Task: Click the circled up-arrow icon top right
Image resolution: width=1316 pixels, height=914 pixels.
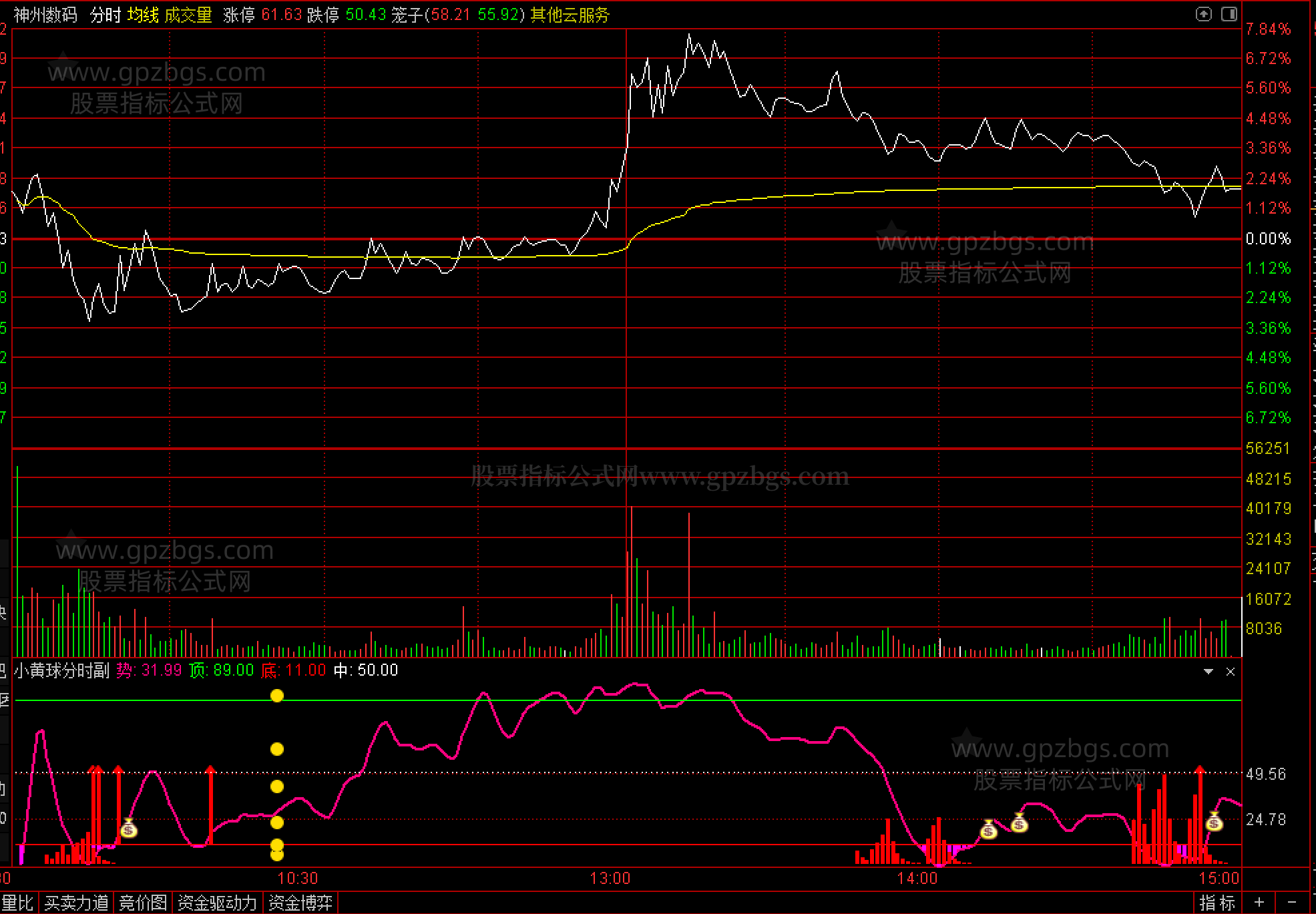Action: point(1203,14)
